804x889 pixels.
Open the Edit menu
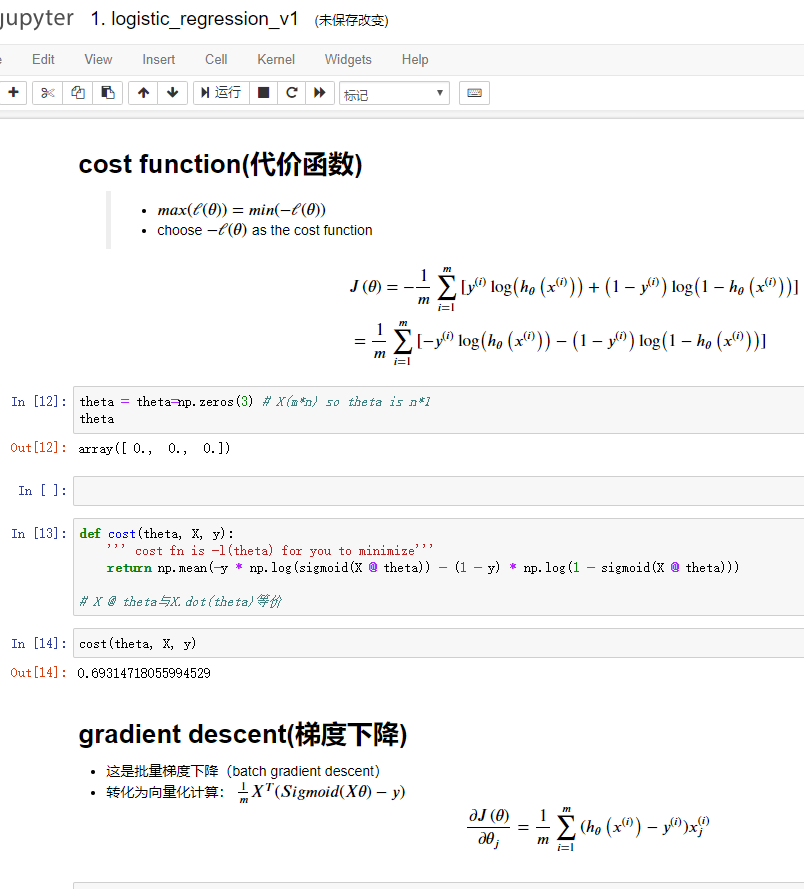tap(43, 60)
